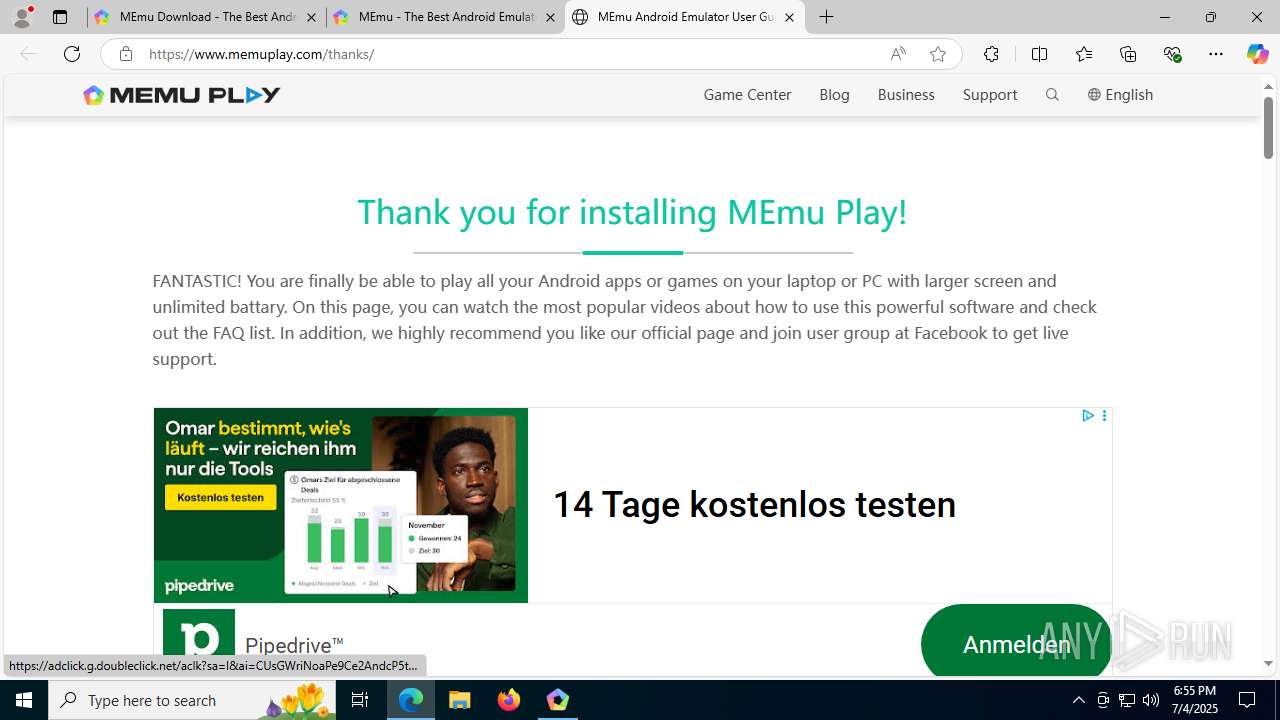This screenshot has height=720, width=1280.
Task: Open MEmu app in taskbar
Action: [558, 700]
